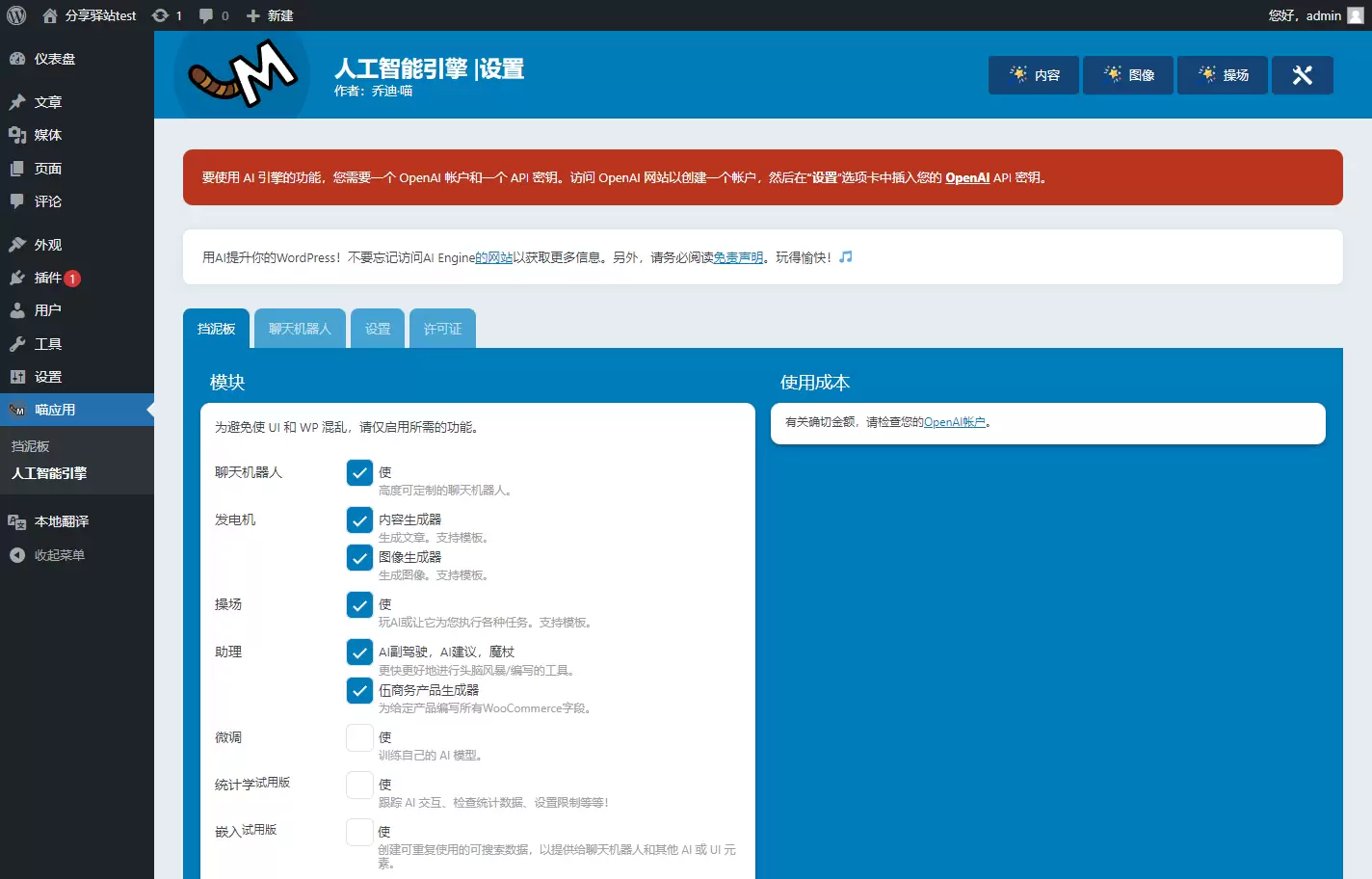Open the OpenAI link in red notice
Screen dimensions: 1372x879
click(x=967, y=177)
